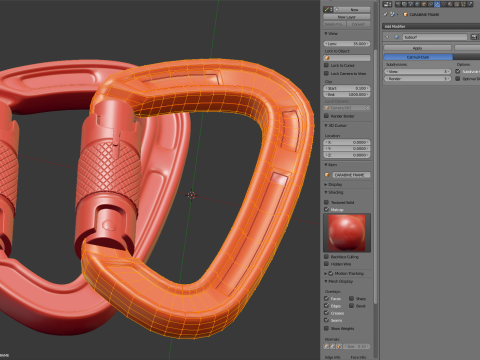
Task: Click the Lens focal length field
Action: click(x=347, y=44)
